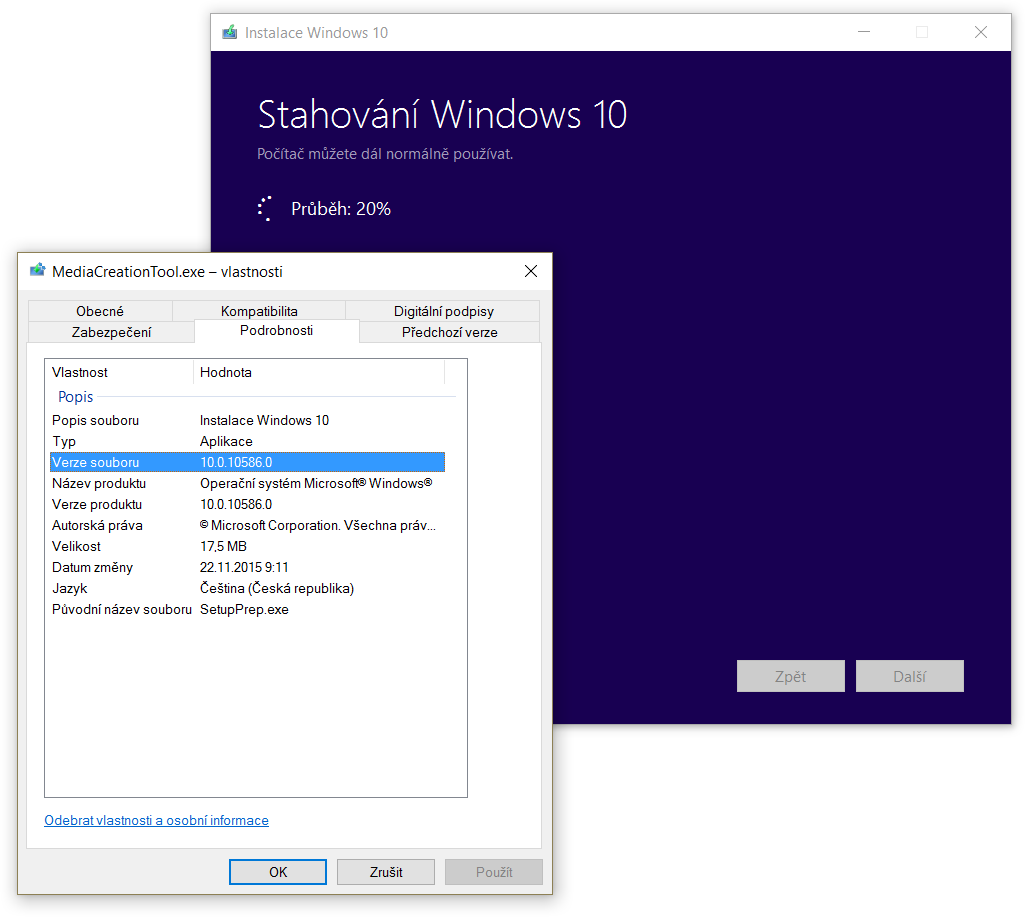1025x917 pixels.
Task: Switch to the Zabezpečení tab
Action: click(111, 331)
